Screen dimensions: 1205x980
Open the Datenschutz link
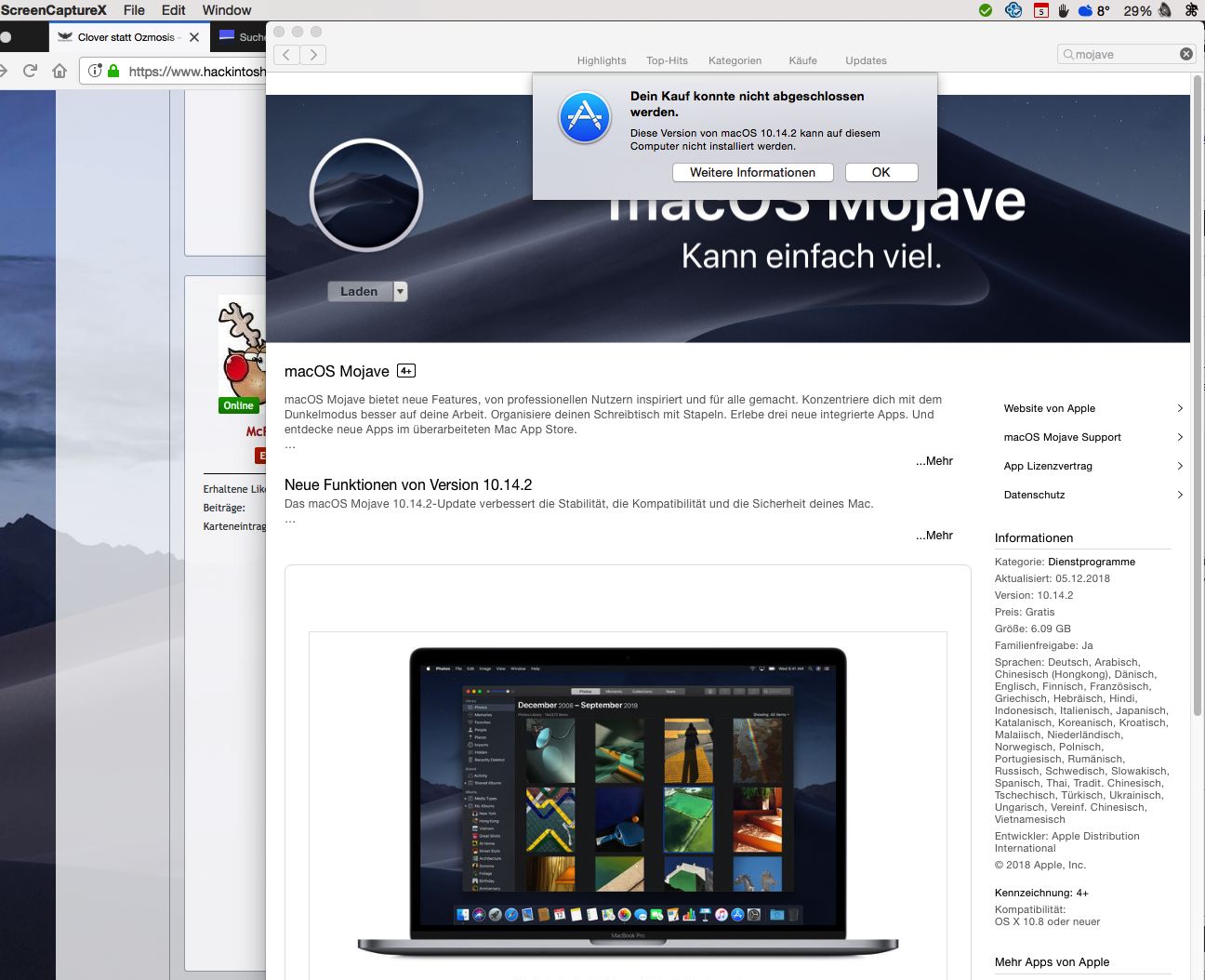(1034, 495)
